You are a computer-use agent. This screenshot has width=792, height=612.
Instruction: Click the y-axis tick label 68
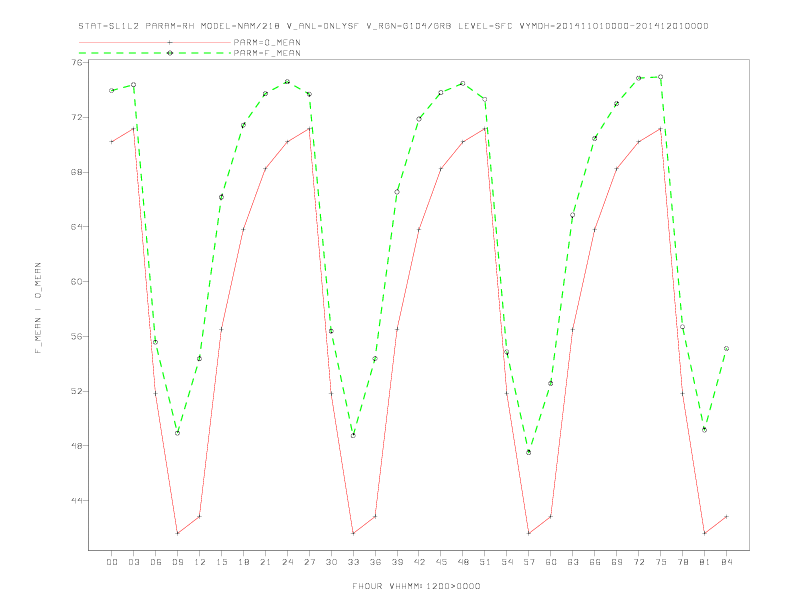click(x=76, y=172)
